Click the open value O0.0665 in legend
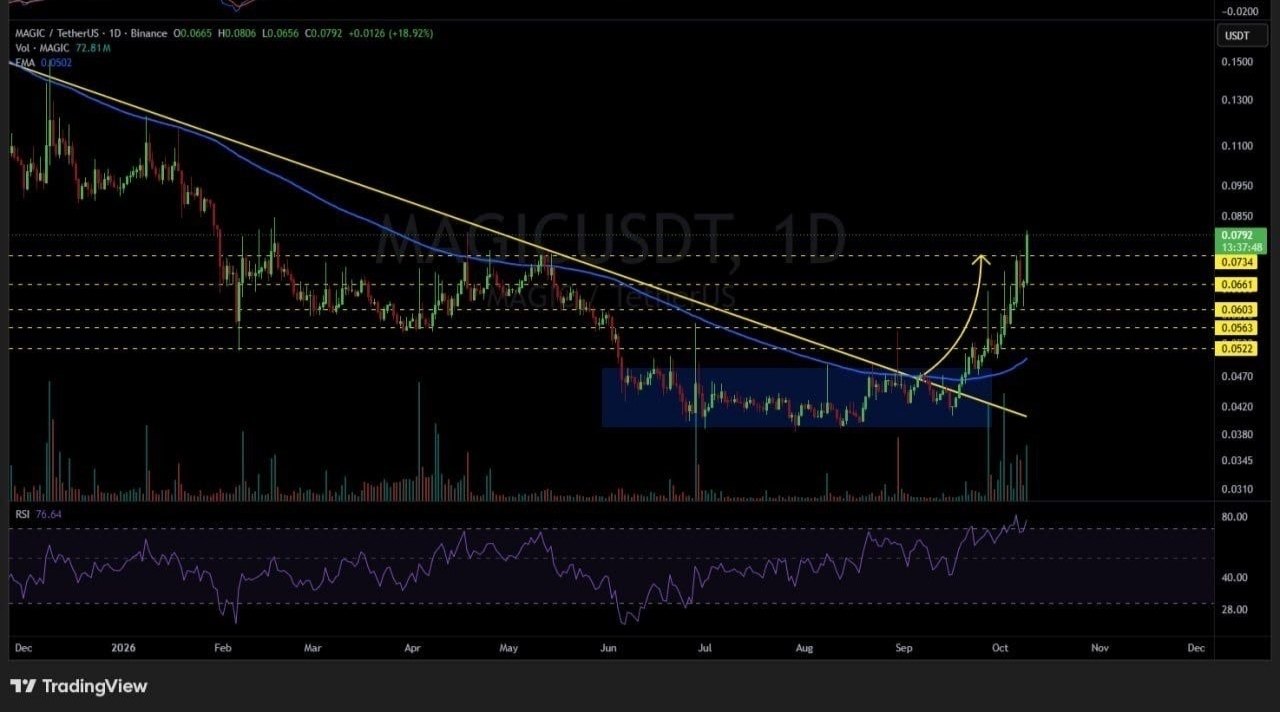This screenshot has width=1280, height=712. (x=191, y=33)
